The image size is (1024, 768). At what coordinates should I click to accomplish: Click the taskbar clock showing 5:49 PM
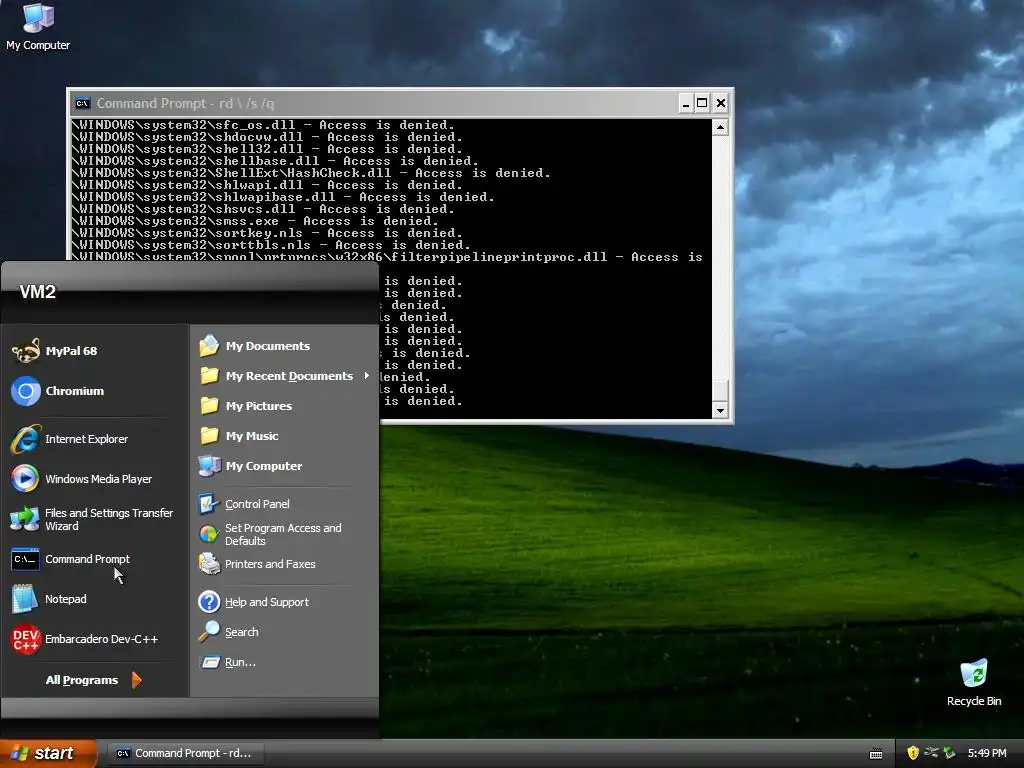987,753
